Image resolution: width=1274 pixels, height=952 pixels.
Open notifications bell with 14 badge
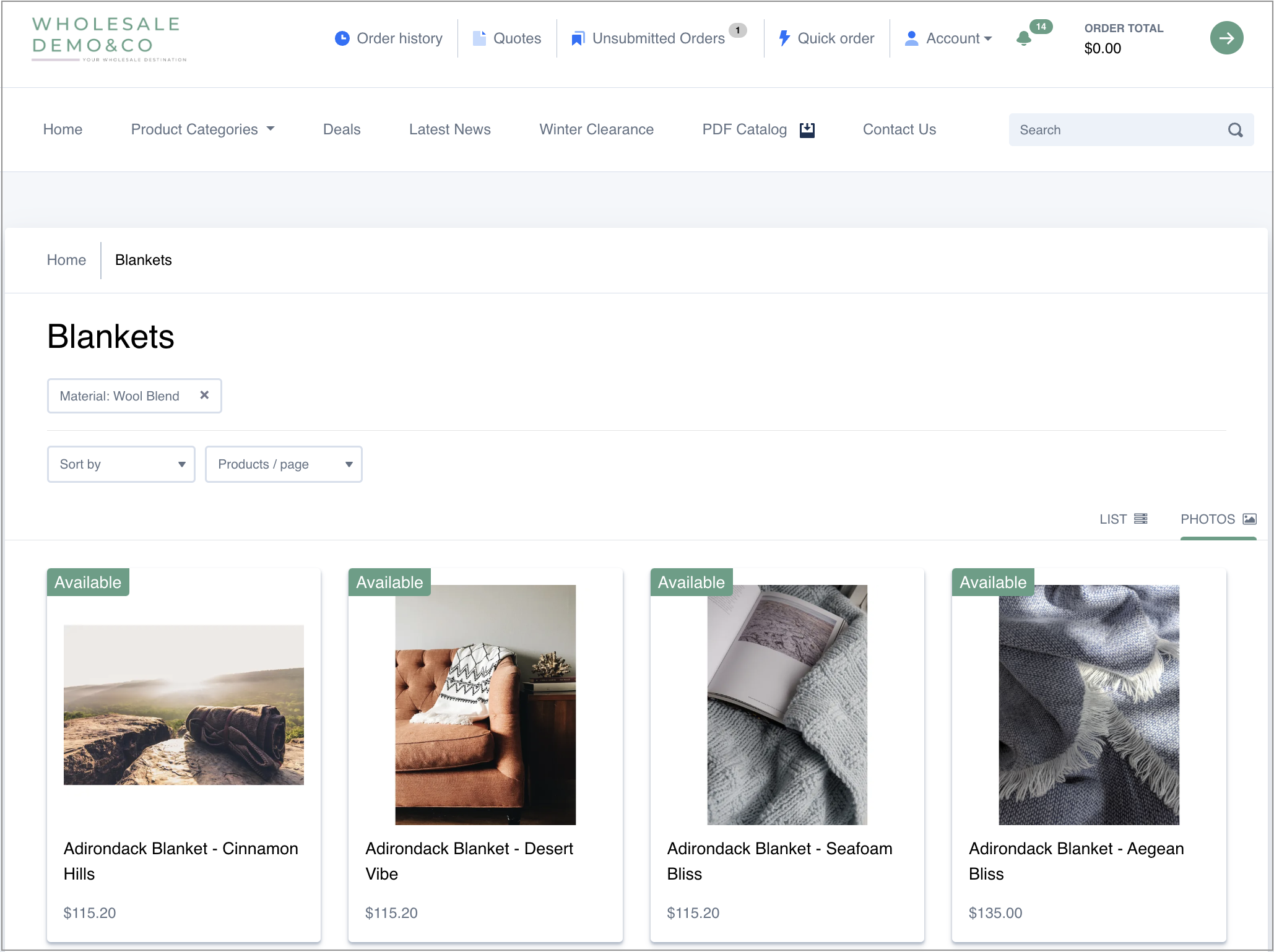click(1024, 38)
